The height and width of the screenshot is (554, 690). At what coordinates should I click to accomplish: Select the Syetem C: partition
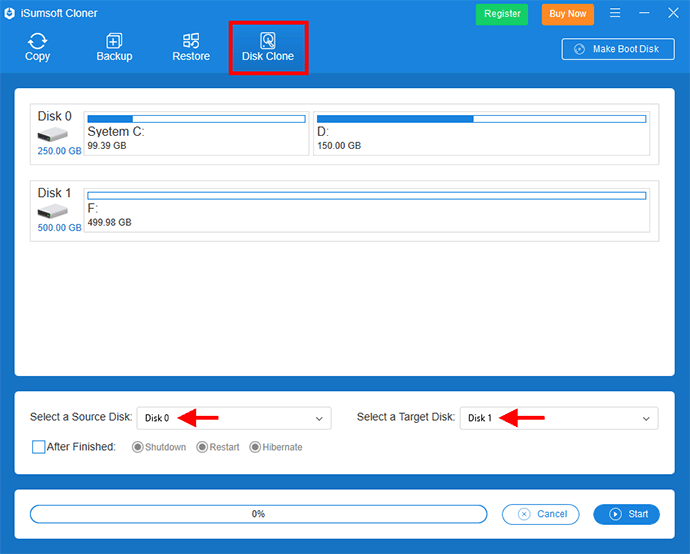point(196,133)
